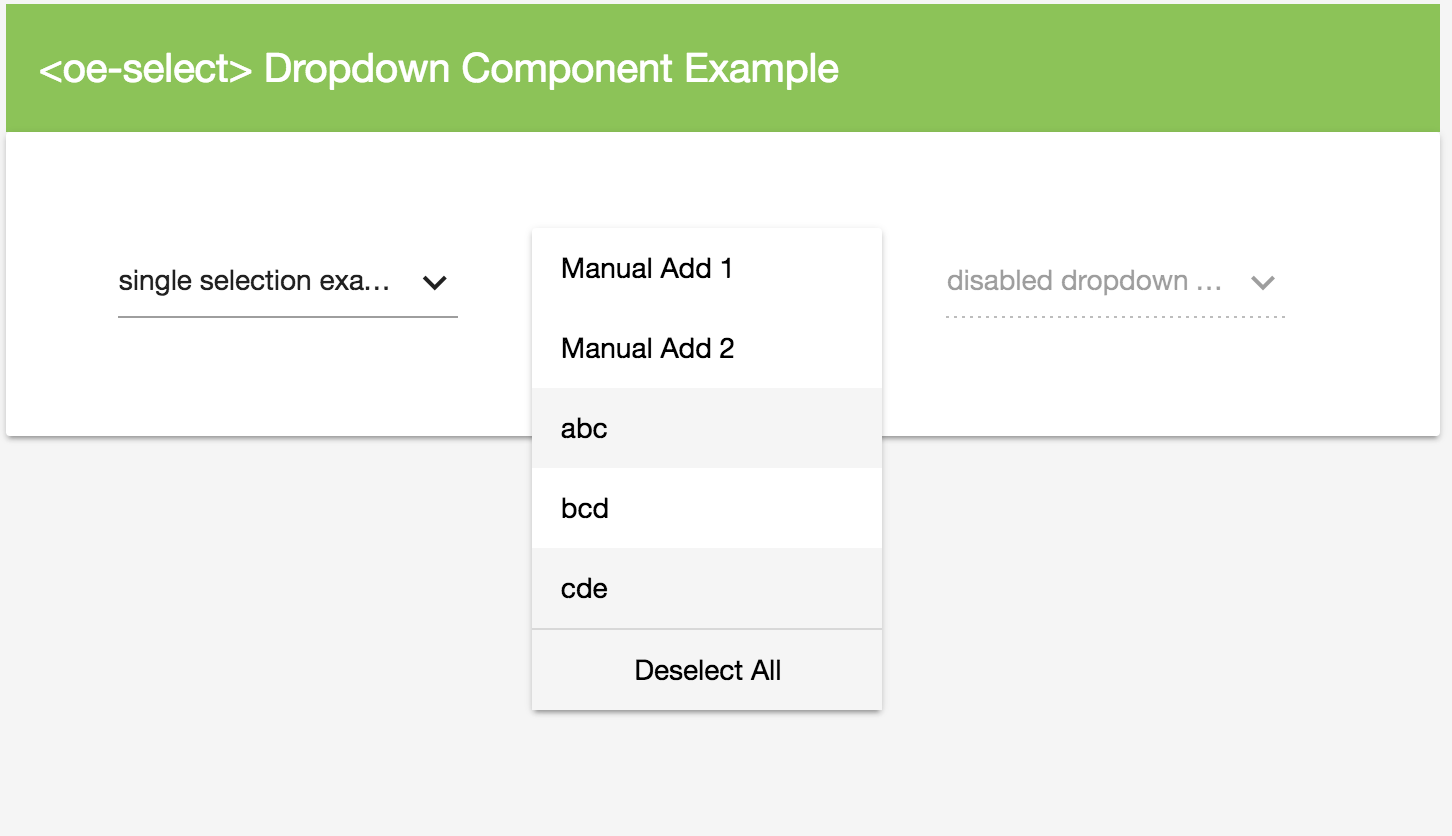
Task: Click the dotted underline under disabled dropdown
Action: (1115, 317)
